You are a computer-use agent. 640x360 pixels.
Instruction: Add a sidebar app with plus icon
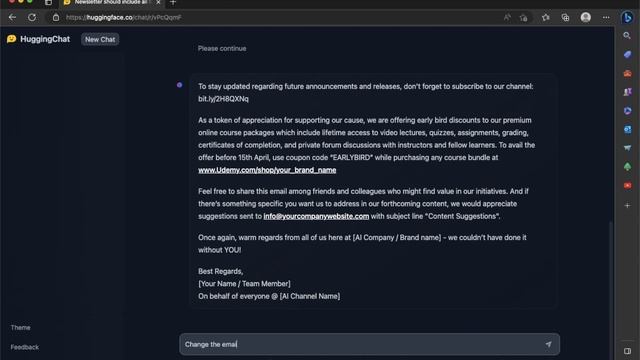tap(627, 205)
